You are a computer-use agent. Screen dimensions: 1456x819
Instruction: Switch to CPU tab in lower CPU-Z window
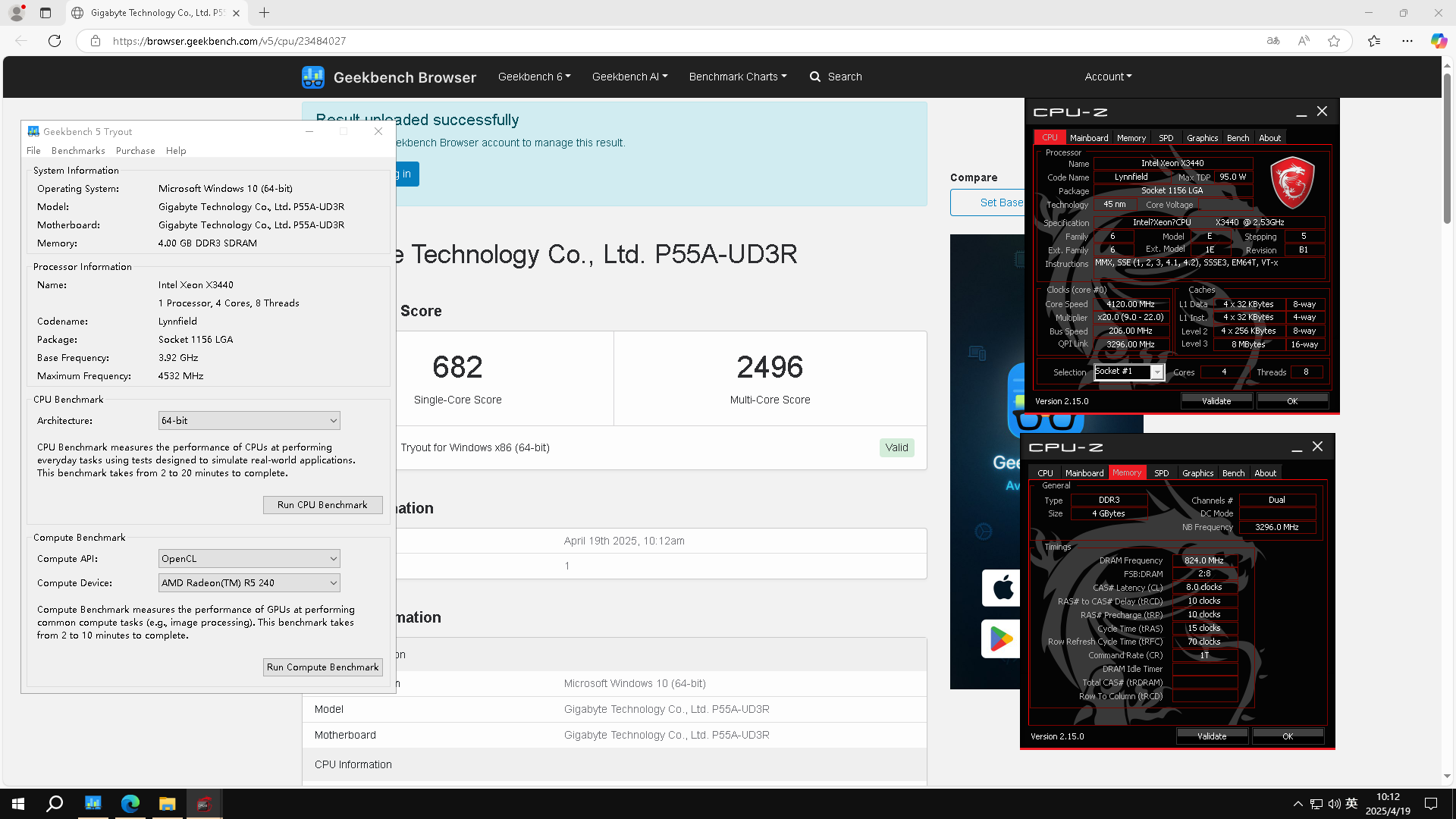coord(1045,473)
